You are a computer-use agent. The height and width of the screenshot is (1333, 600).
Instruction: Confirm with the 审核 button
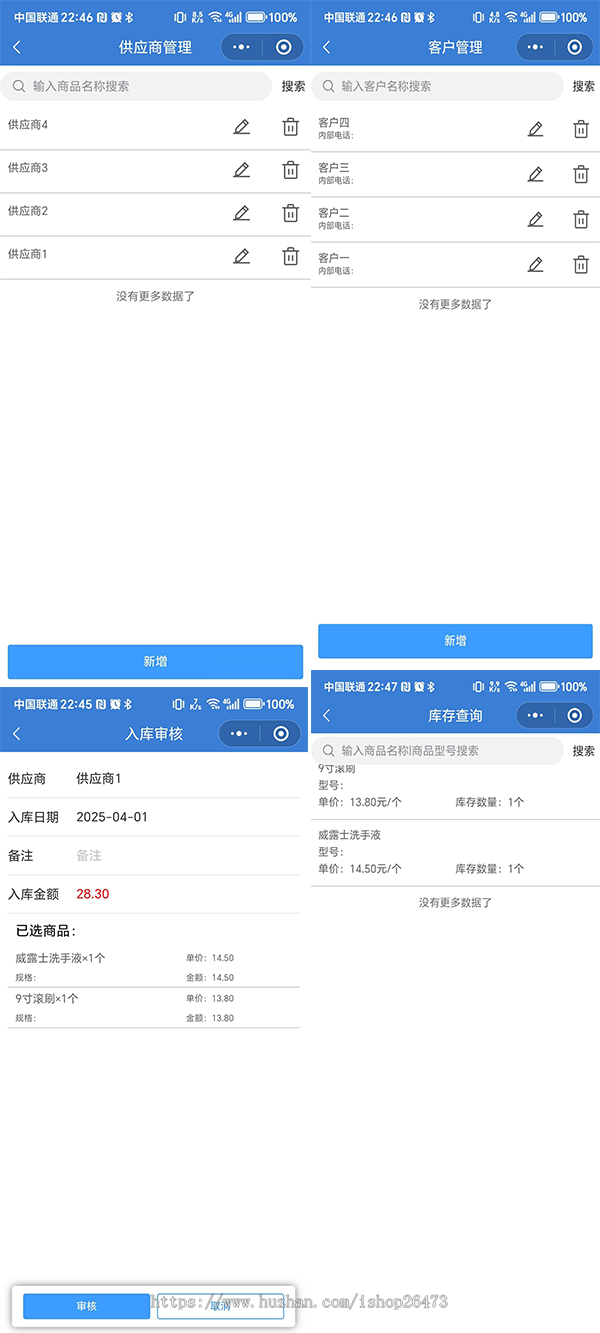tap(86, 1306)
